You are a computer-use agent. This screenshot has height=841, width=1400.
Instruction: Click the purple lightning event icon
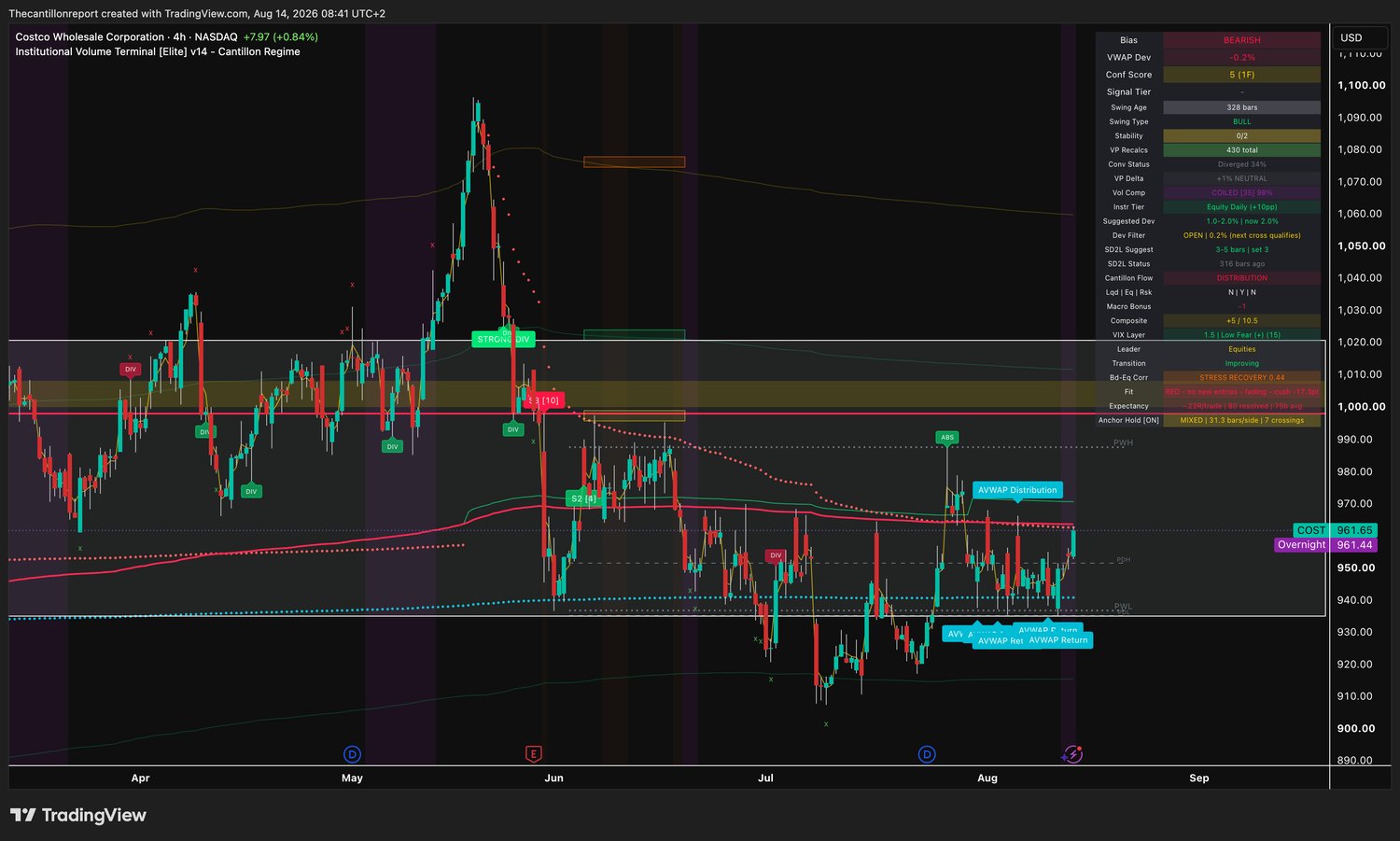point(1073,754)
